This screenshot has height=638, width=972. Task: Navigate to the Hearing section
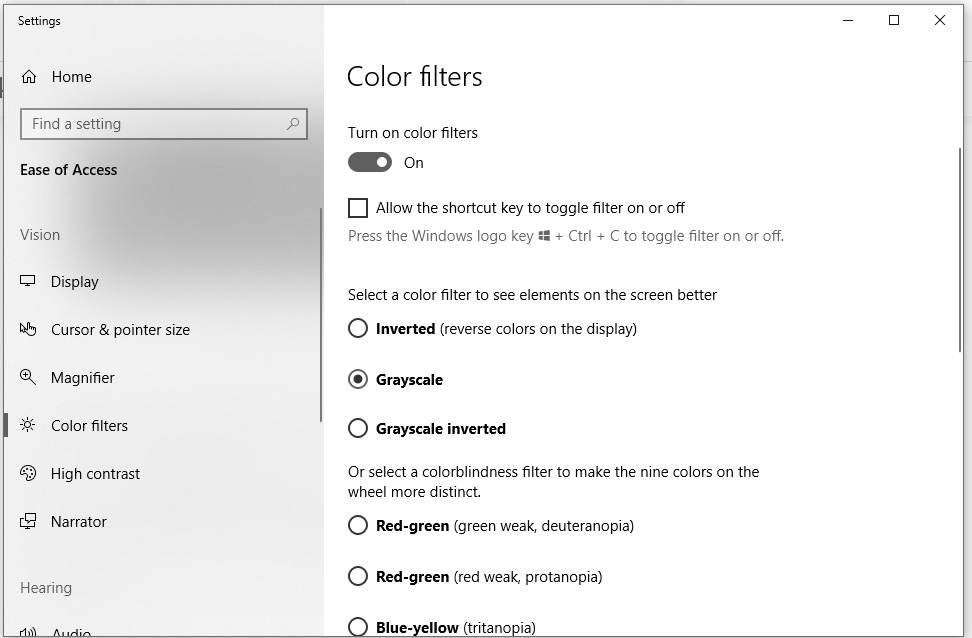coord(46,587)
